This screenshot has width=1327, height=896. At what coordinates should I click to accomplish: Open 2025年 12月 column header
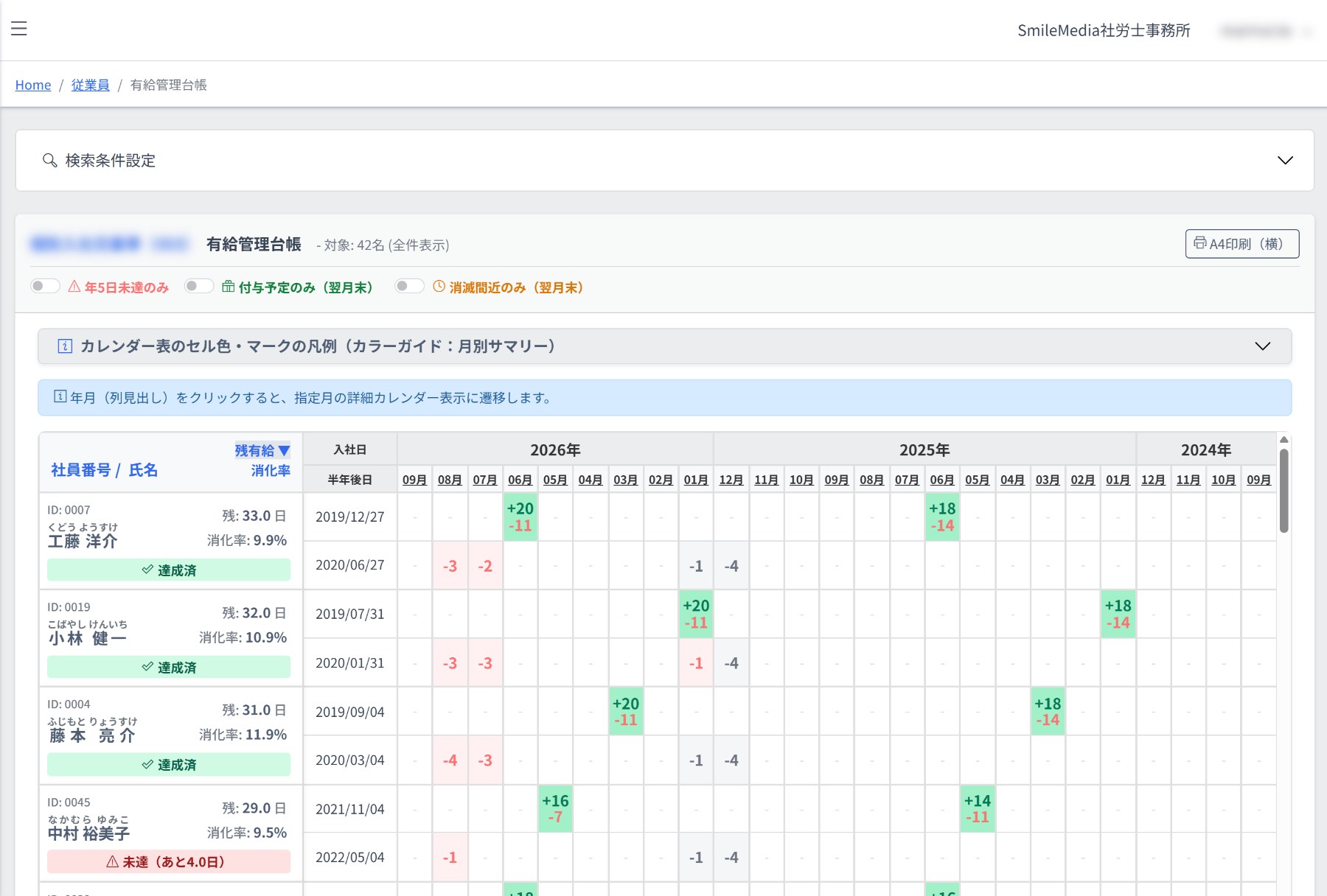click(731, 480)
